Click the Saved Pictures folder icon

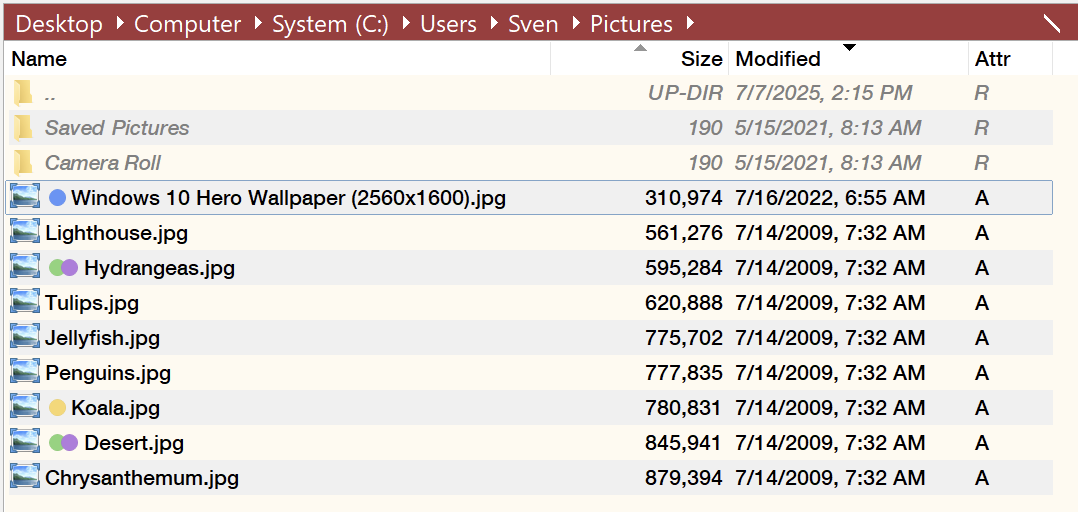[x=23, y=127]
